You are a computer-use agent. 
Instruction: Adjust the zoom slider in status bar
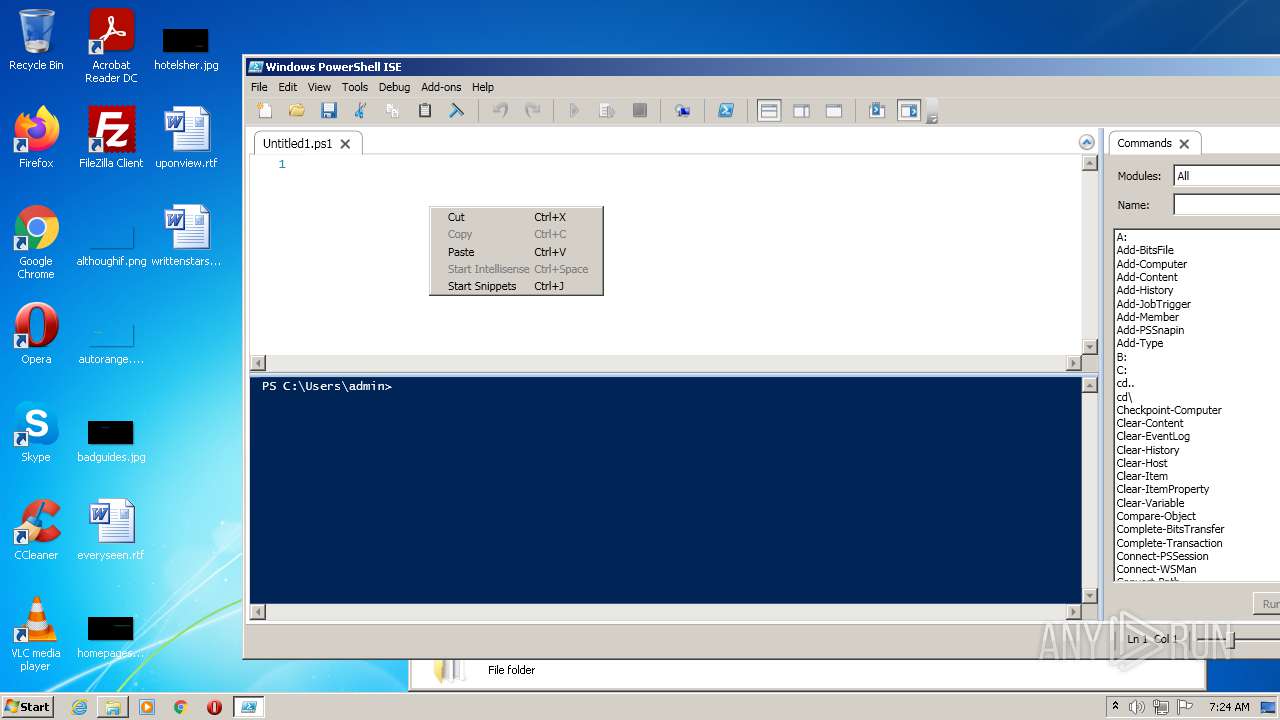(x=1233, y=639)
